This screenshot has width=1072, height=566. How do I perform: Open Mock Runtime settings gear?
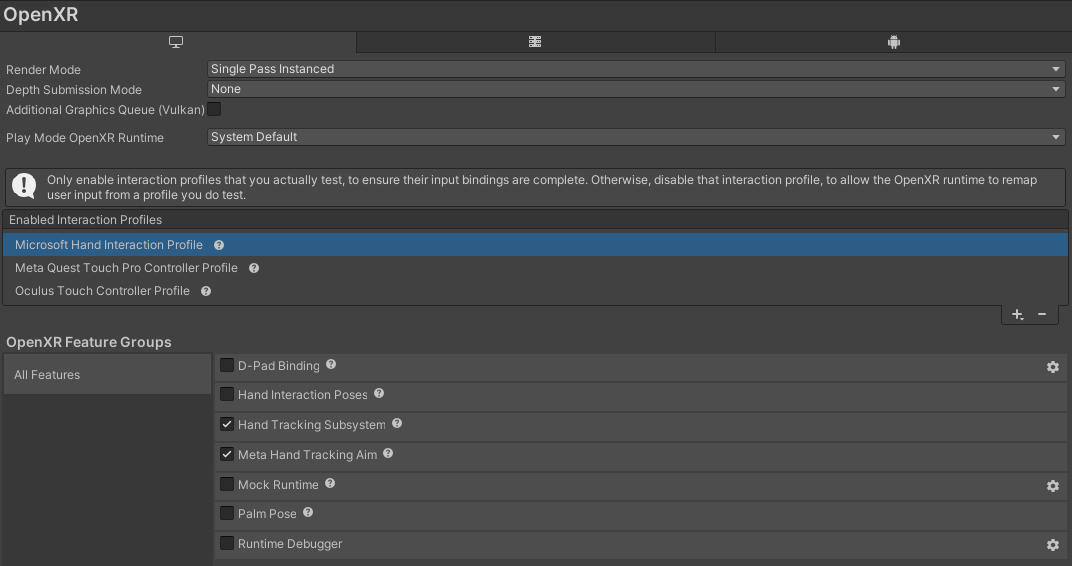point(1053,486)
